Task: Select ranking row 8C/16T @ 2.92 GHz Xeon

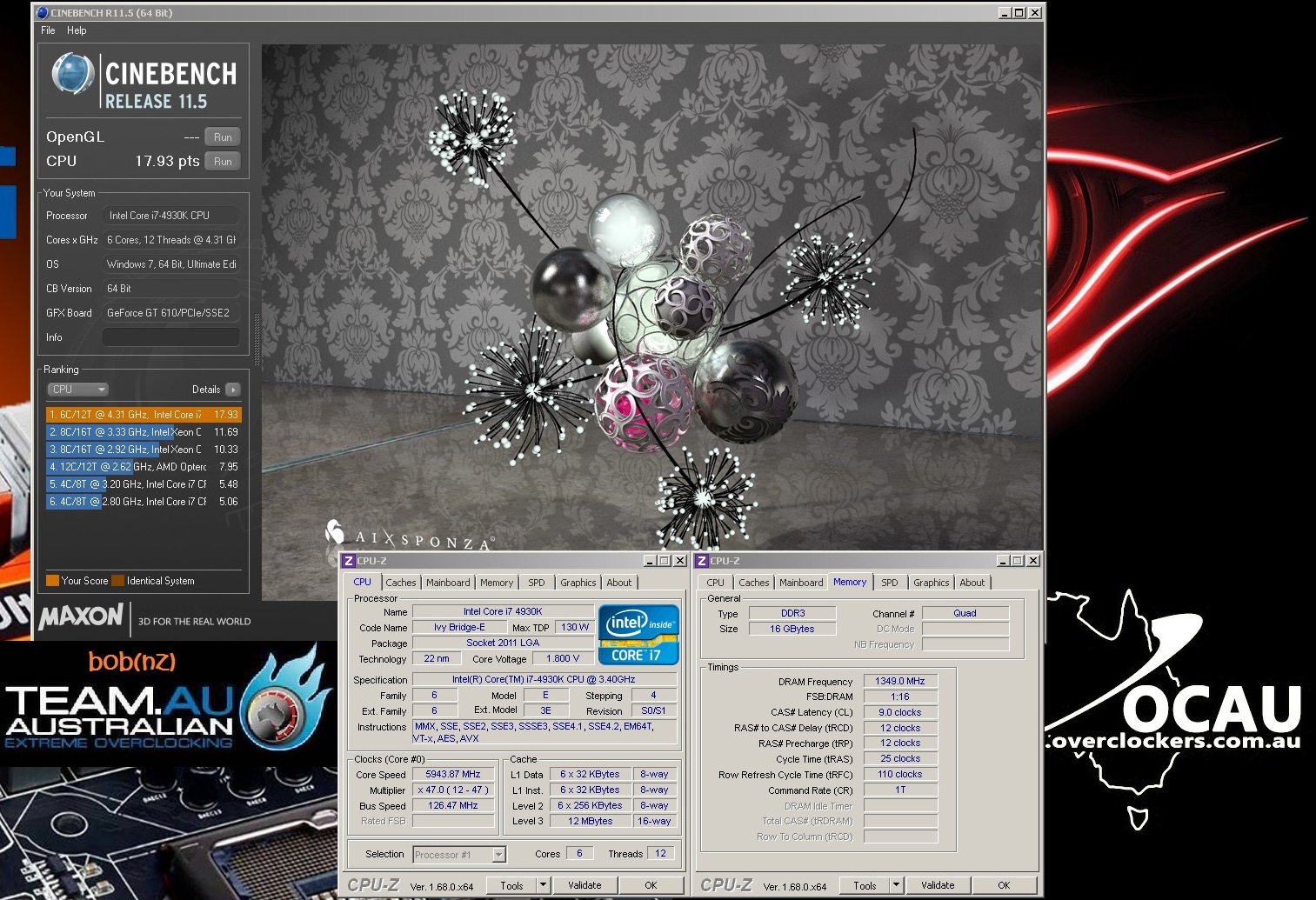Action: (144, 450)
